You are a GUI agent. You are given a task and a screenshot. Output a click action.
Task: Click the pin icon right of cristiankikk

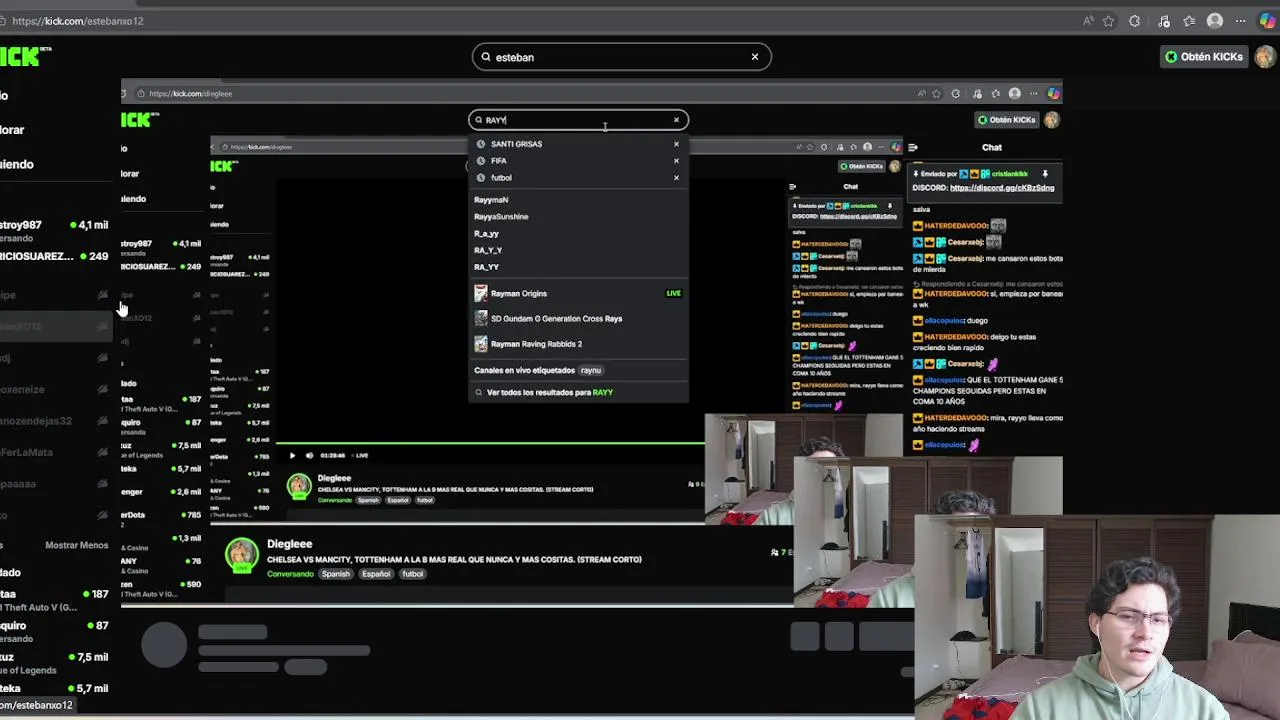(x=1045, y=174)
